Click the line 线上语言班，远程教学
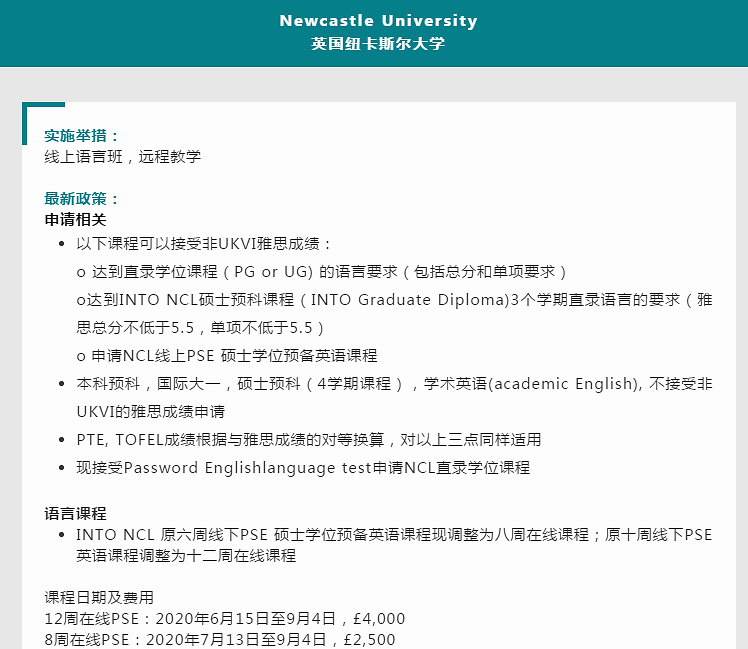The height and width of the screenshot is (649, 748). pyautogui.click(x=123, y=157)
